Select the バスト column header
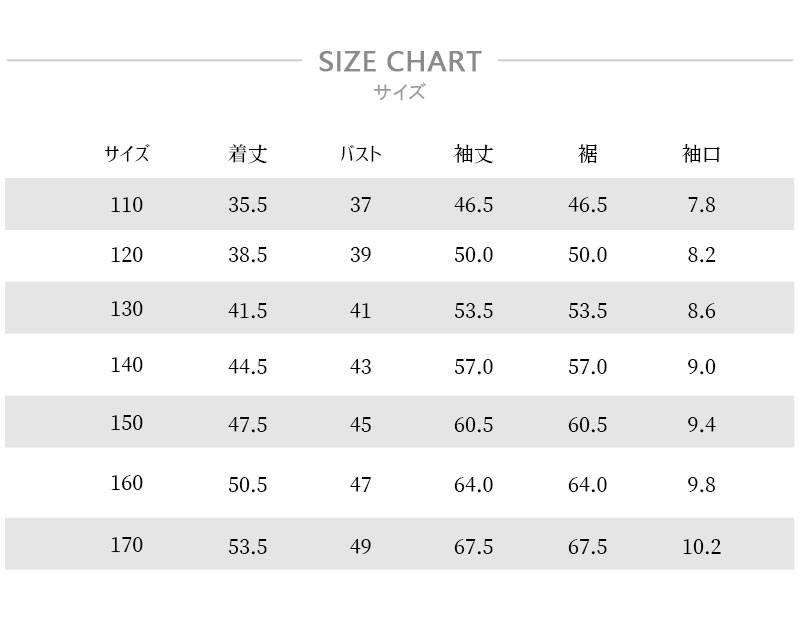 click(361, 154)
